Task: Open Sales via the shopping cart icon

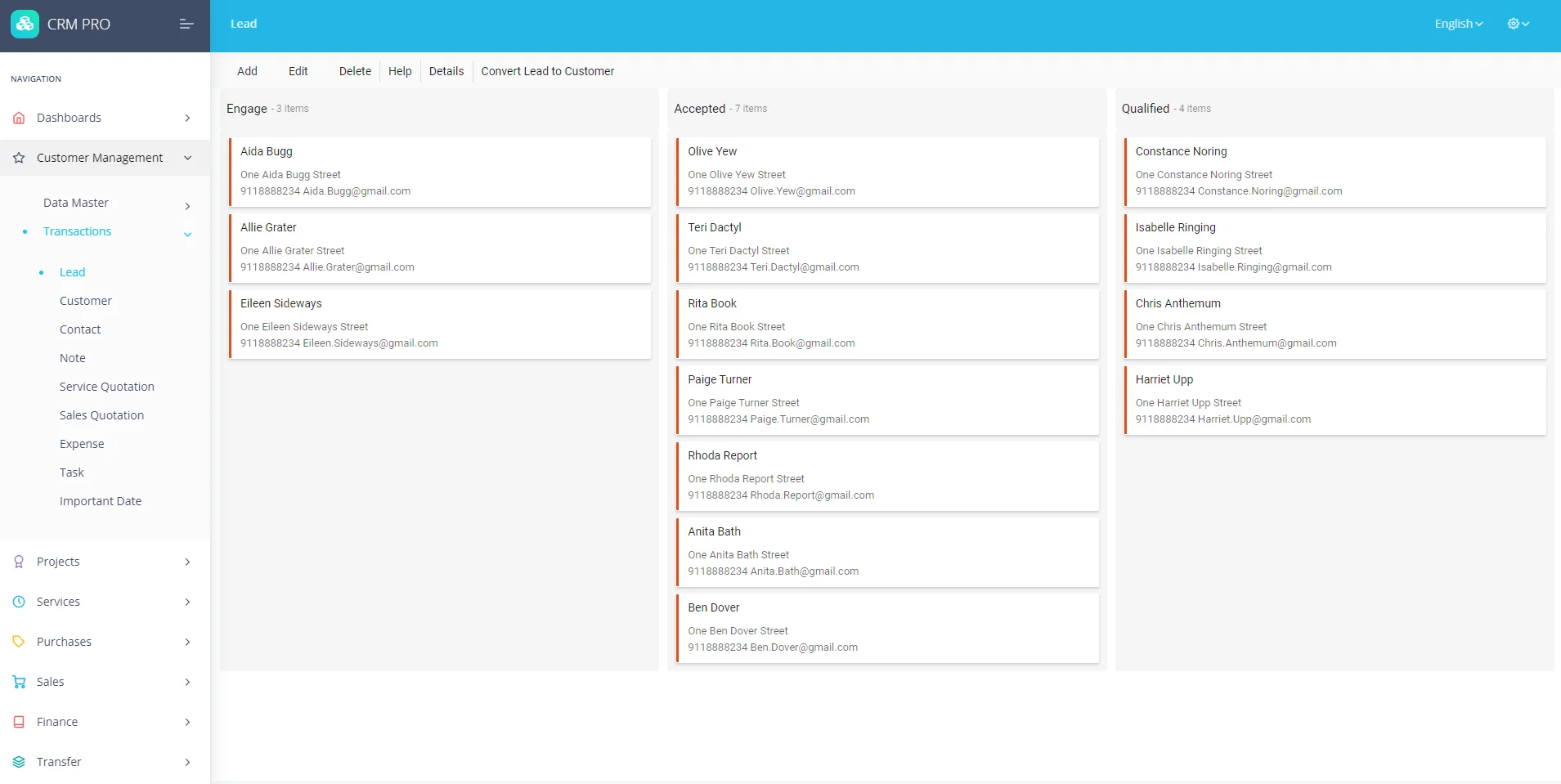Action: (18, 682)
